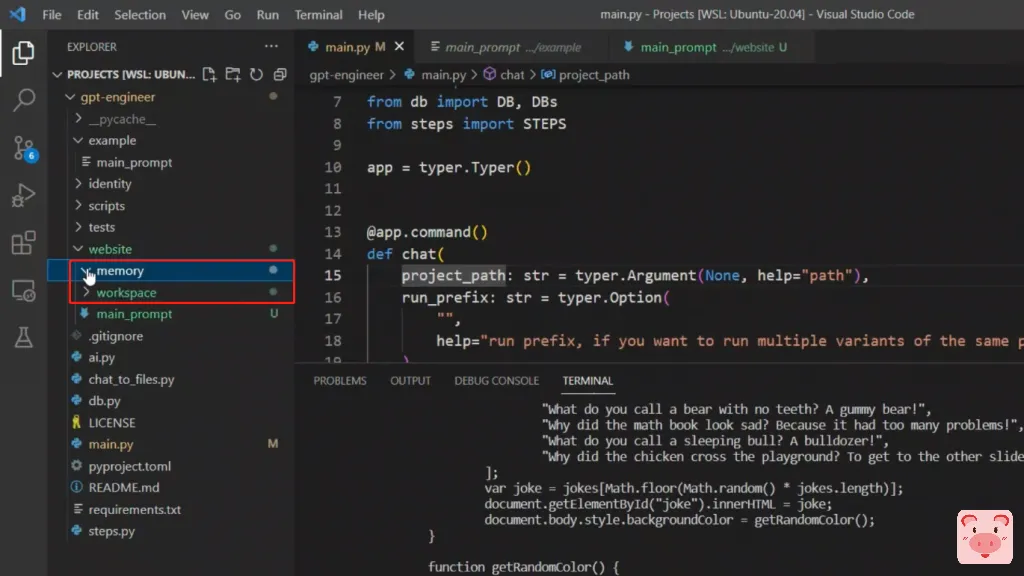Expand the tests folder
The width and height of the screenshot is (1024, 576).
coord(78,227)
